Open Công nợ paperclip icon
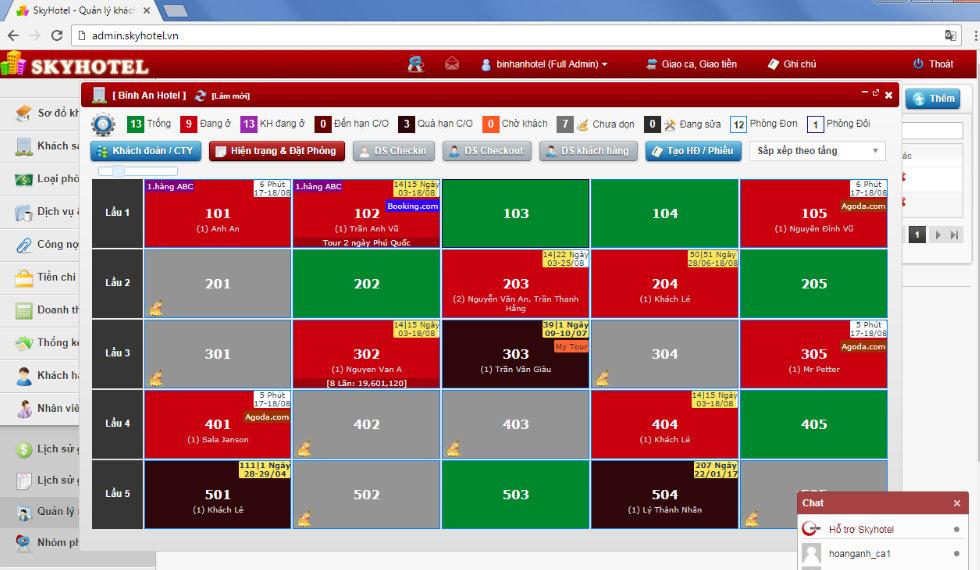The image size is (980, 570). (24, 245)
